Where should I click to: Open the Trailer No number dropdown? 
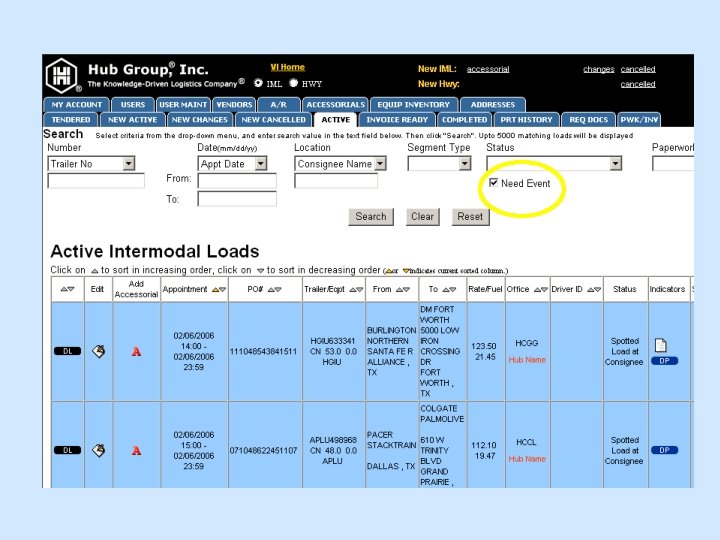pyautogui.click(x=129, y=163)
